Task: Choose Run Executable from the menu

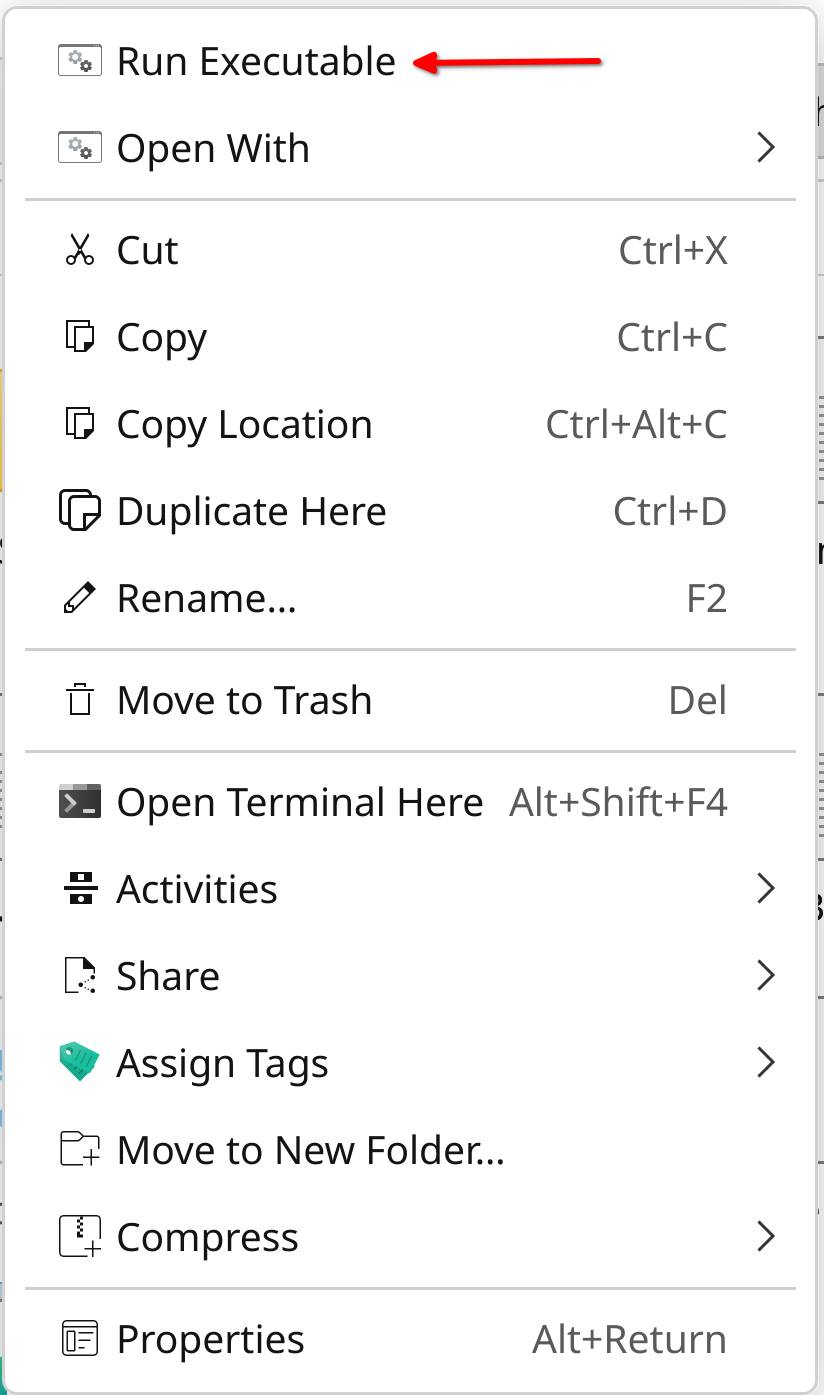Action: 411,61
